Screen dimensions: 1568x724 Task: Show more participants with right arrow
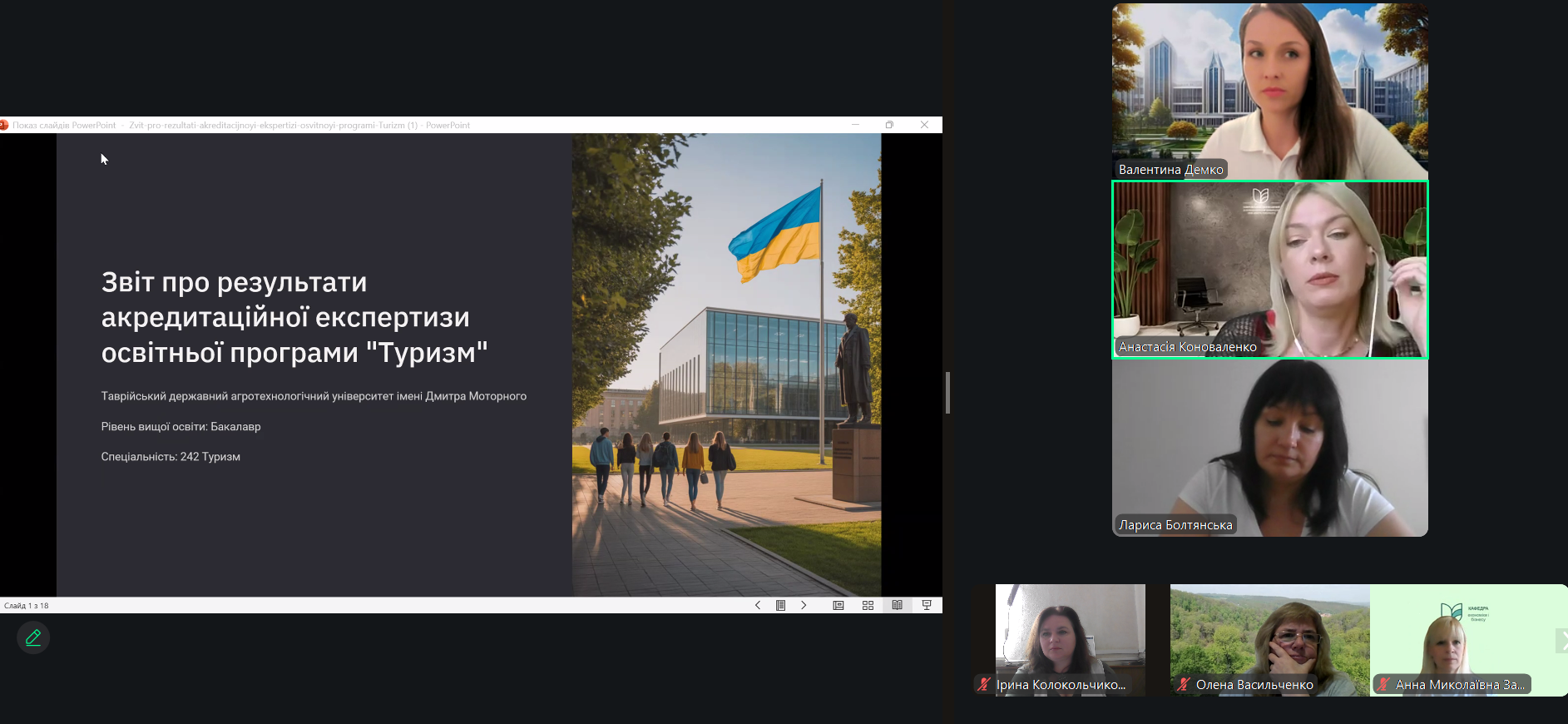coord(1561,641)
